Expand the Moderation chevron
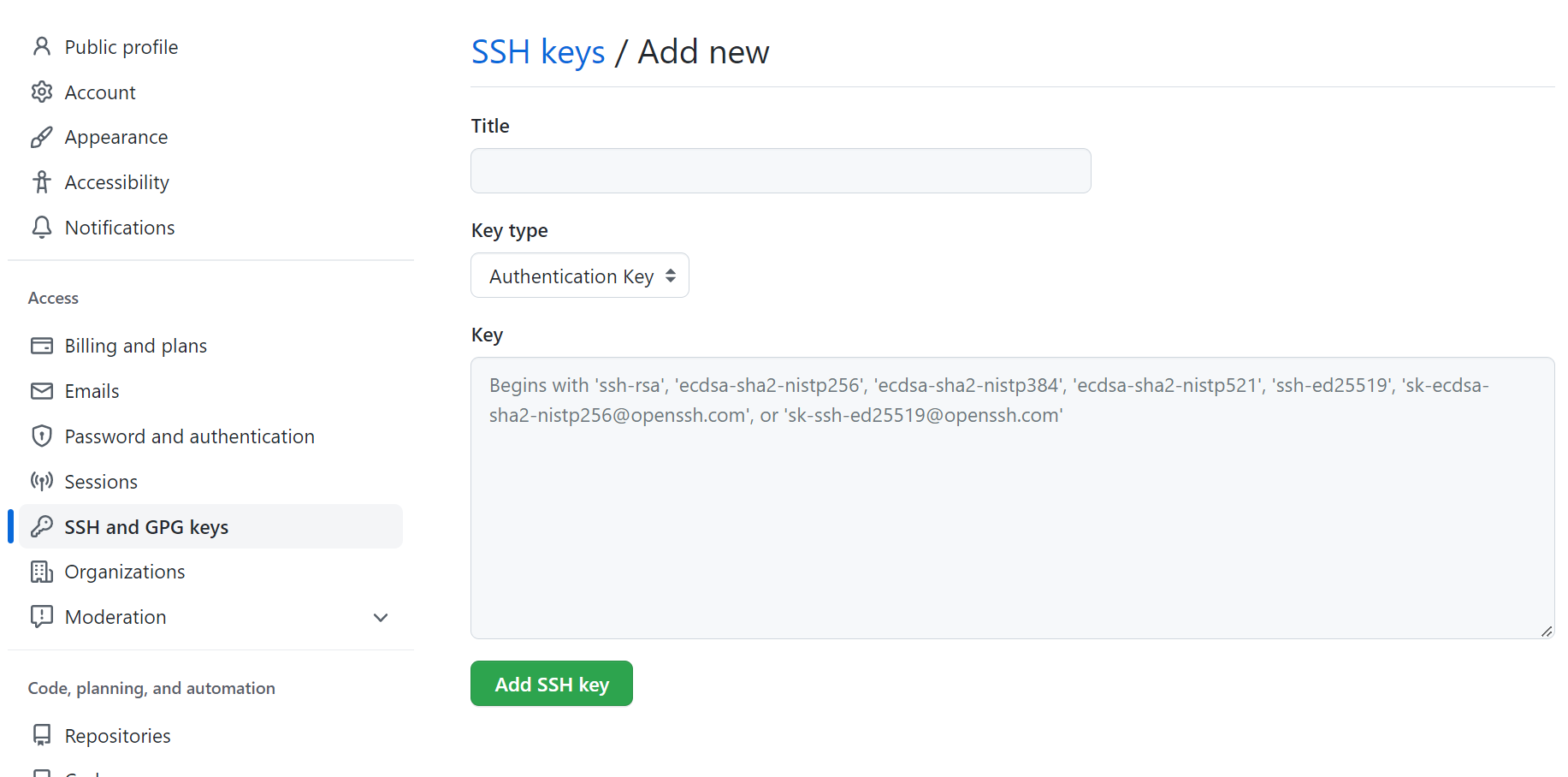Screen dimensions: 1568x777 coord(381,618)
